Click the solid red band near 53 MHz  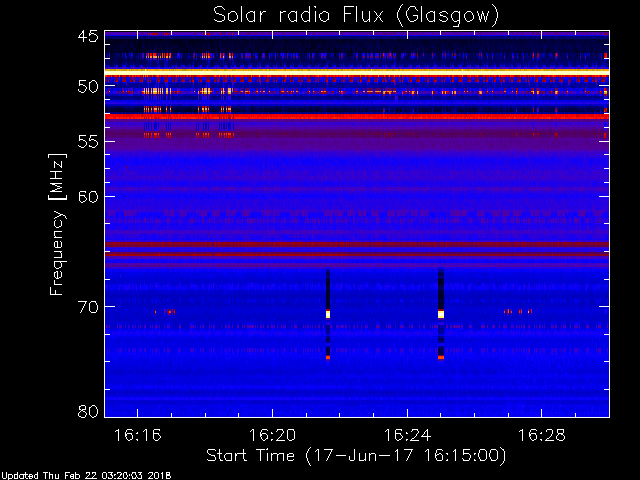(x=357, y=117)
